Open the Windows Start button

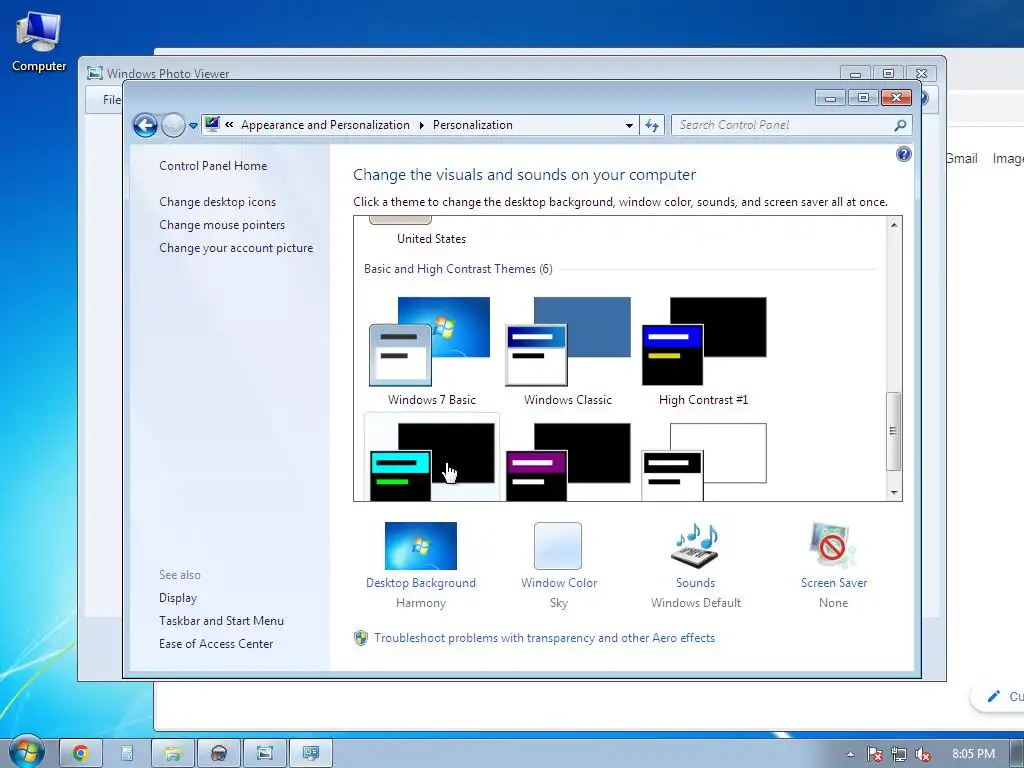25,752
